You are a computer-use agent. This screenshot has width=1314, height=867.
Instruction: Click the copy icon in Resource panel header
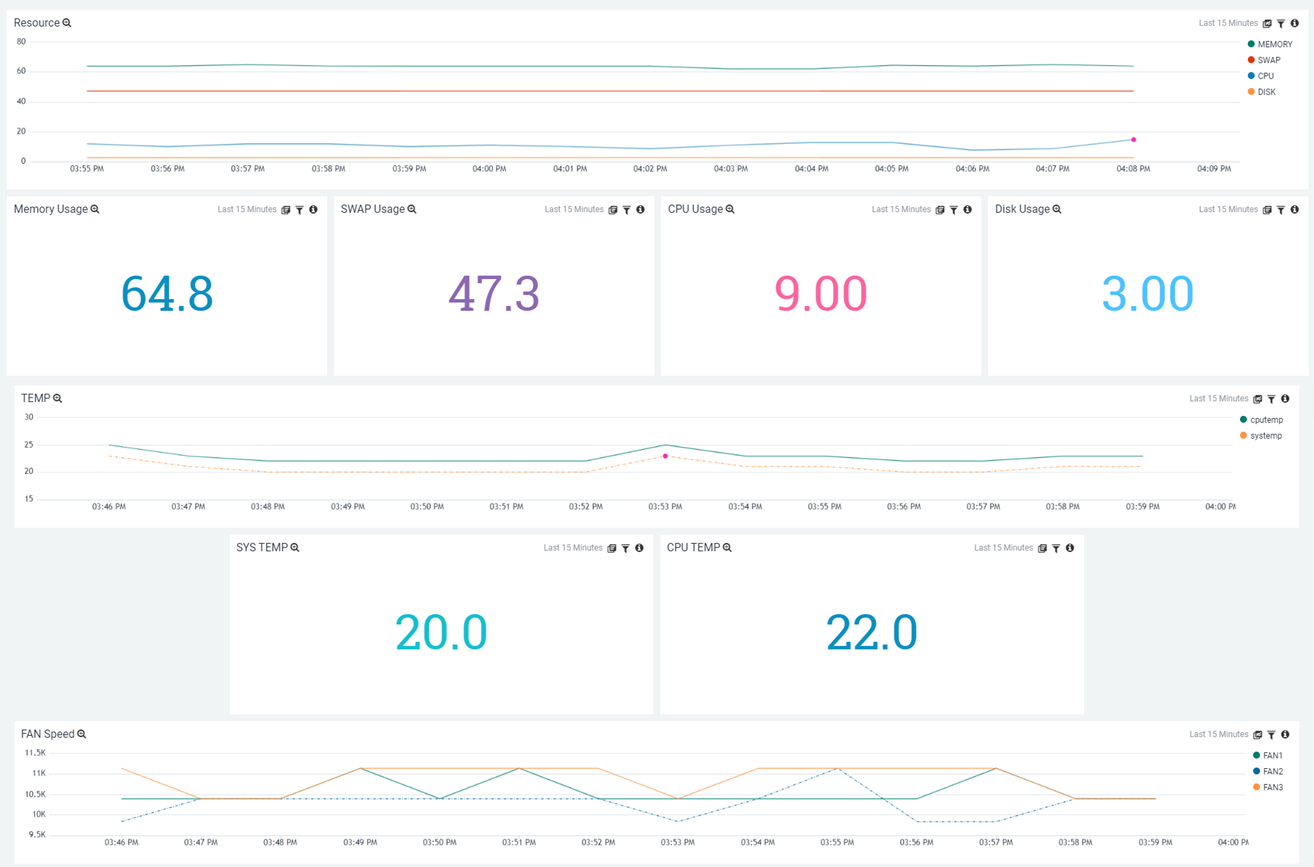[1267, 23]
